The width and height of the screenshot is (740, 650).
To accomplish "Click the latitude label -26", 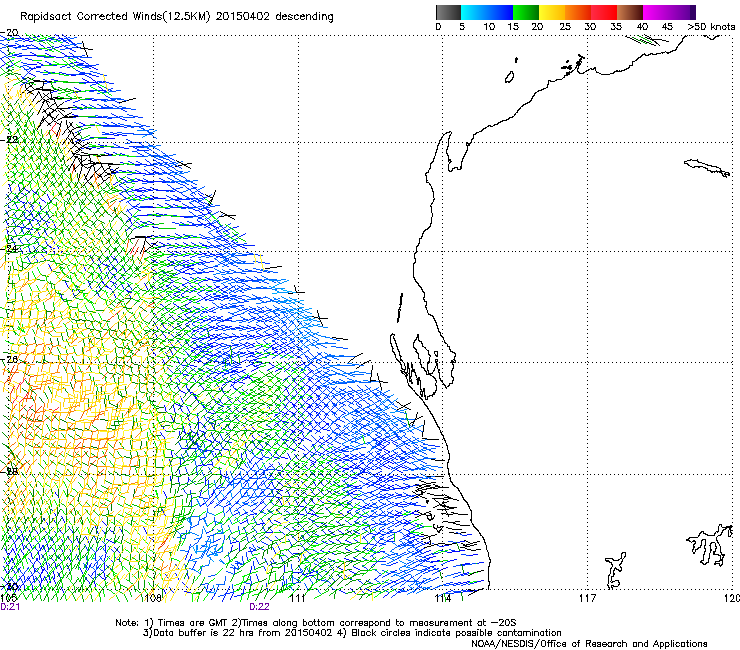I will point(9,360).
